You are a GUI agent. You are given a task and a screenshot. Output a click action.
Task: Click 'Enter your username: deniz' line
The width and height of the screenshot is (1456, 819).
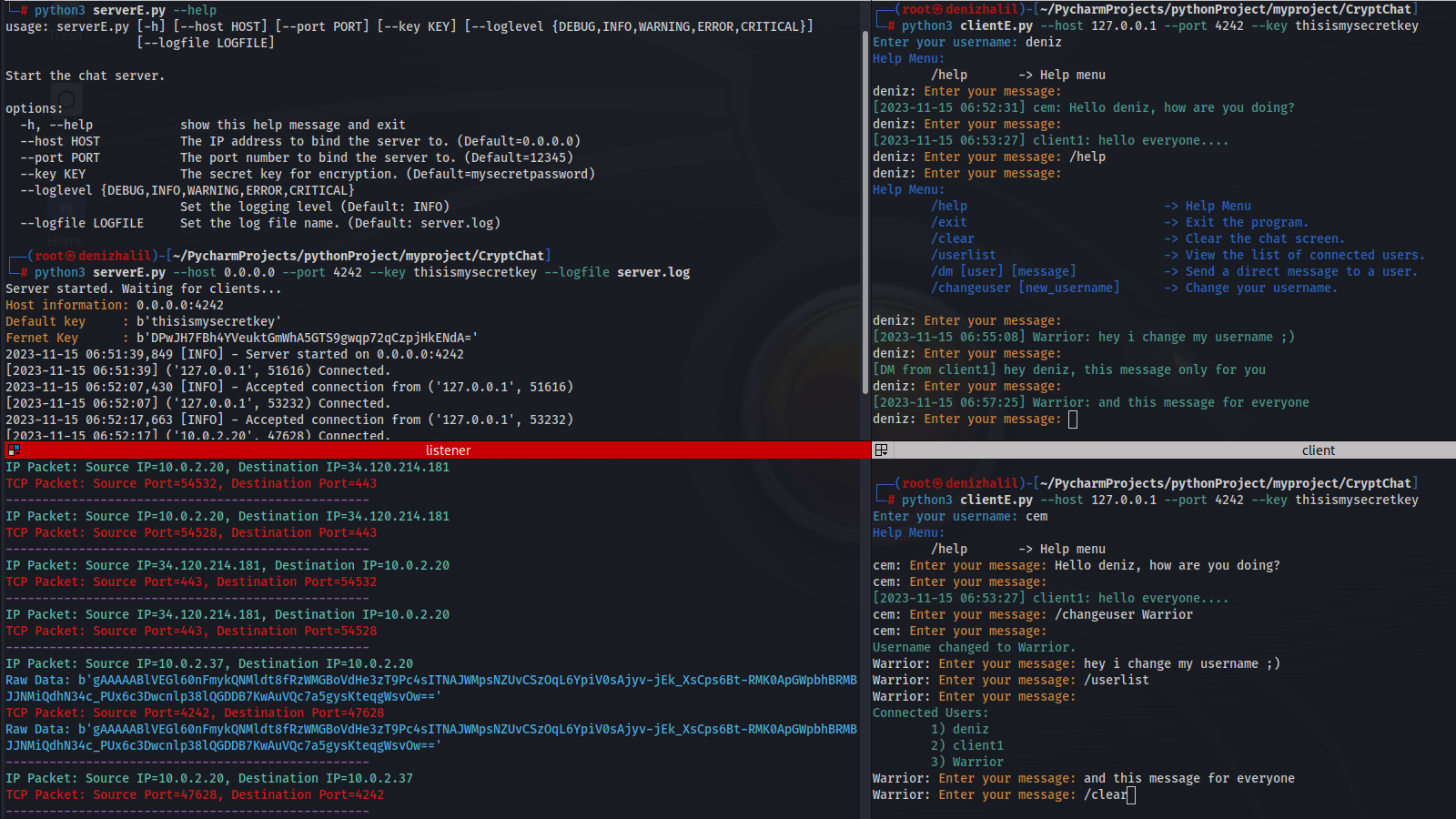[967, 43]
